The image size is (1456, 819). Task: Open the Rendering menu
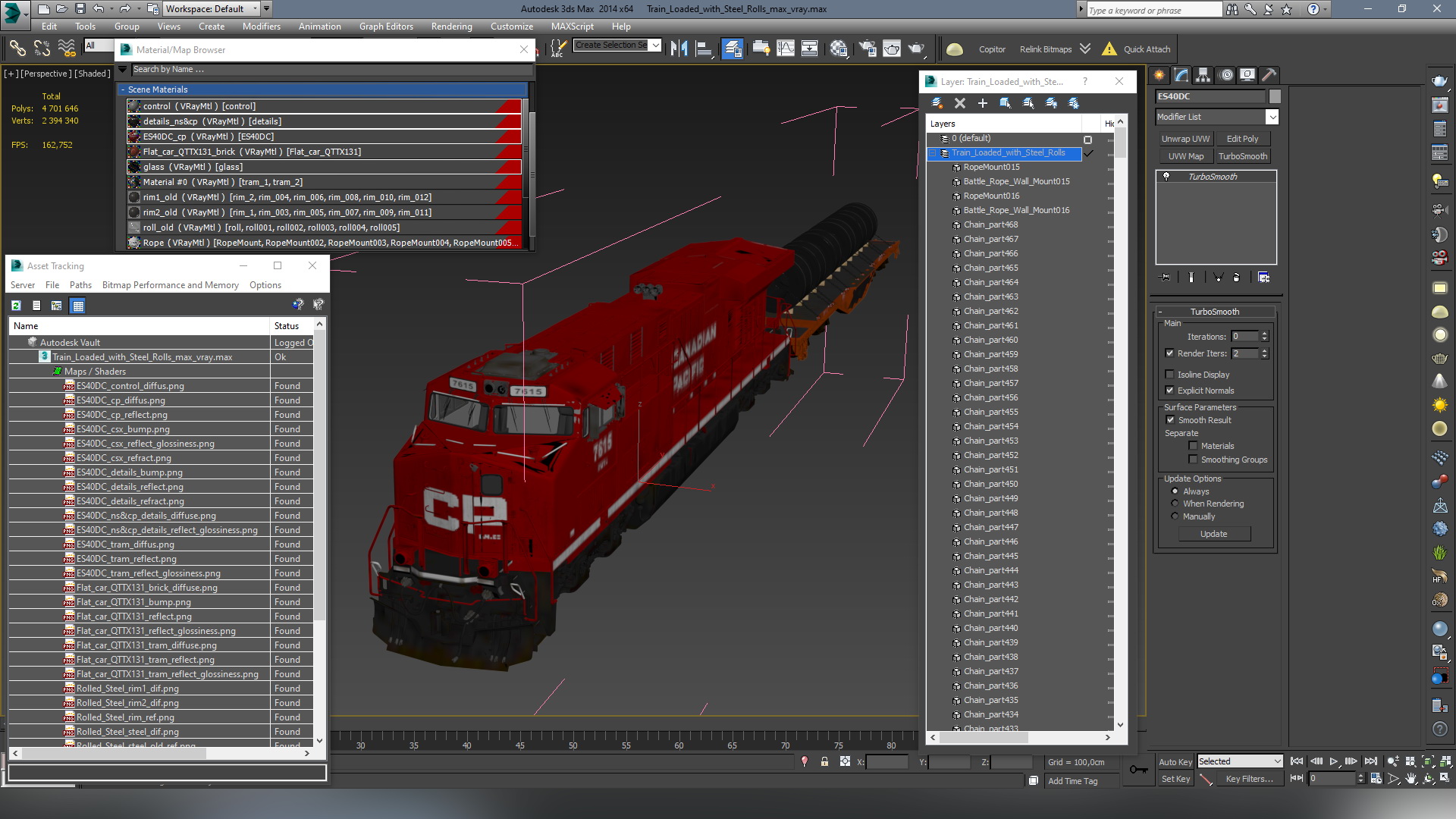click(x=452, y=27)
